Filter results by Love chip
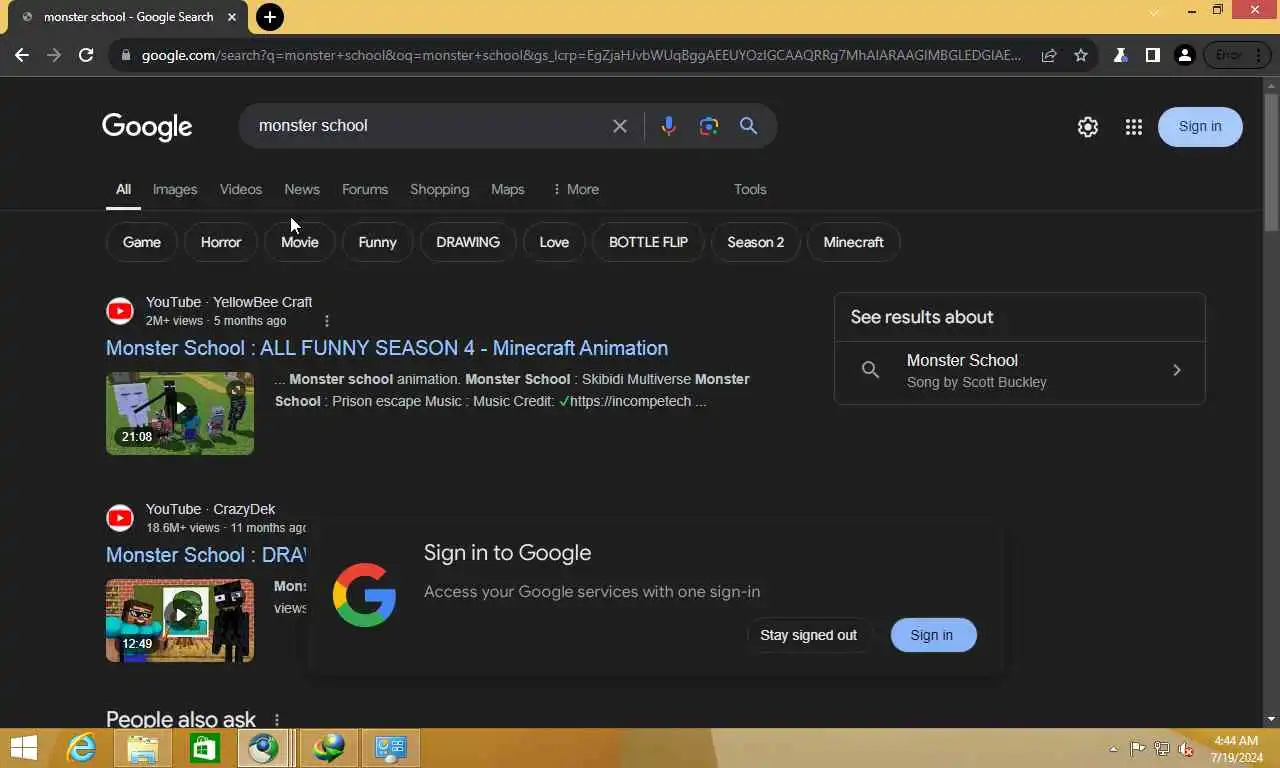Screen dimensions: 1280x768 [x=554, y=242]
